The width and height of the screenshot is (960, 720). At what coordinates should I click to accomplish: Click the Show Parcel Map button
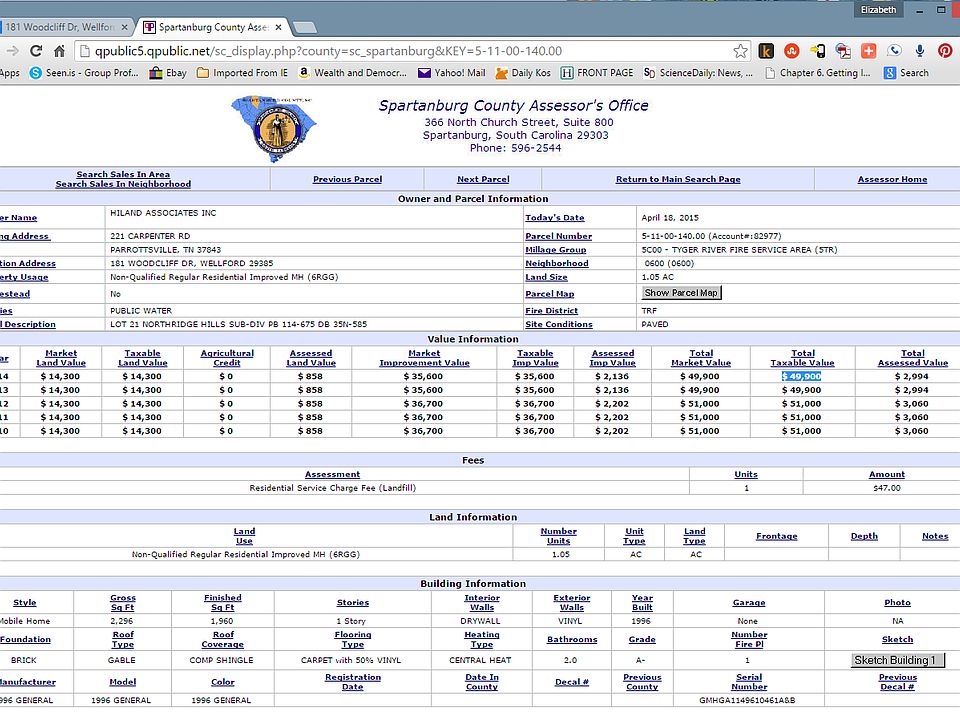[681, 293]
